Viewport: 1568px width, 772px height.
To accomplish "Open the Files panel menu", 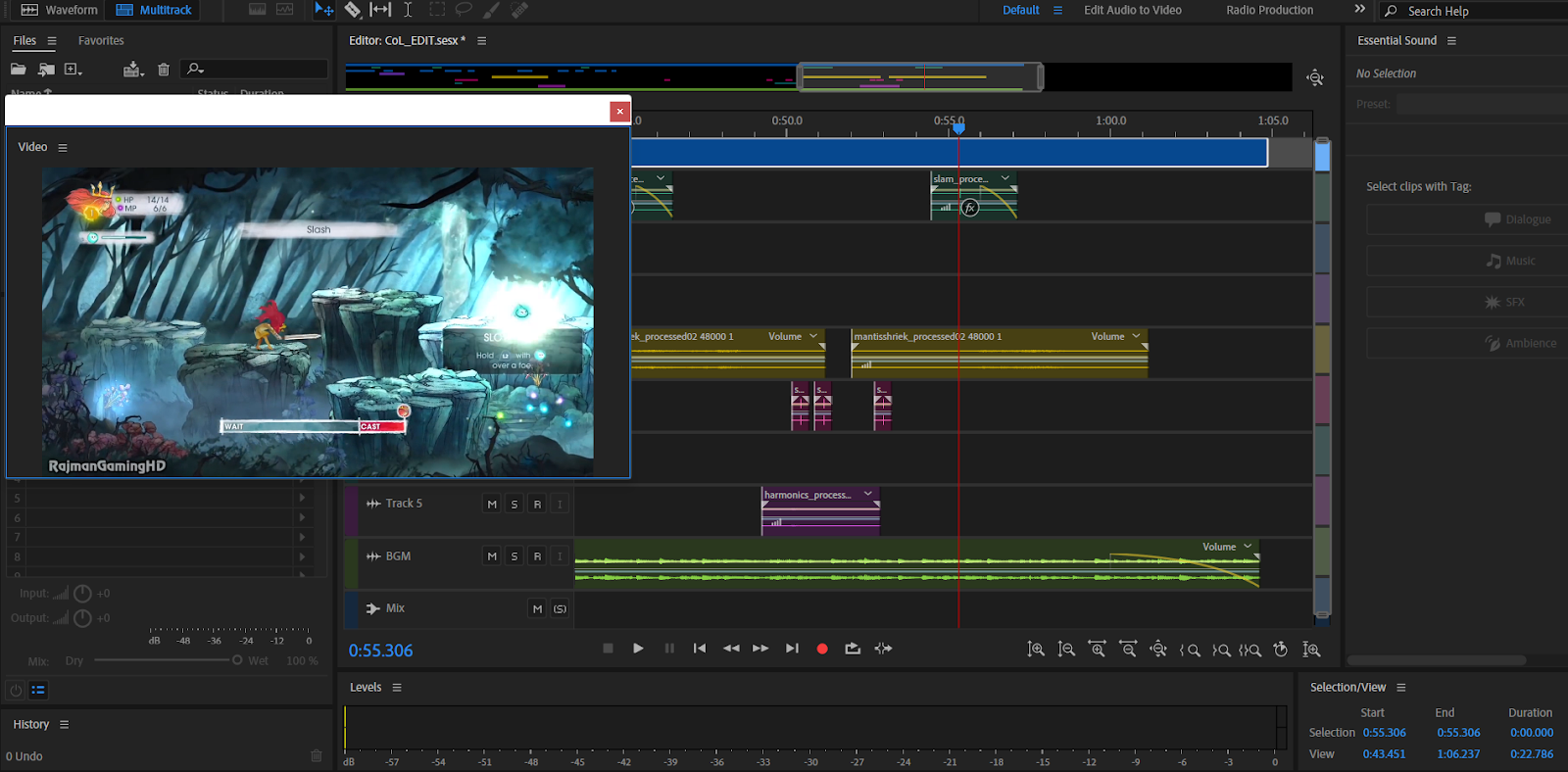I will 52,41.
